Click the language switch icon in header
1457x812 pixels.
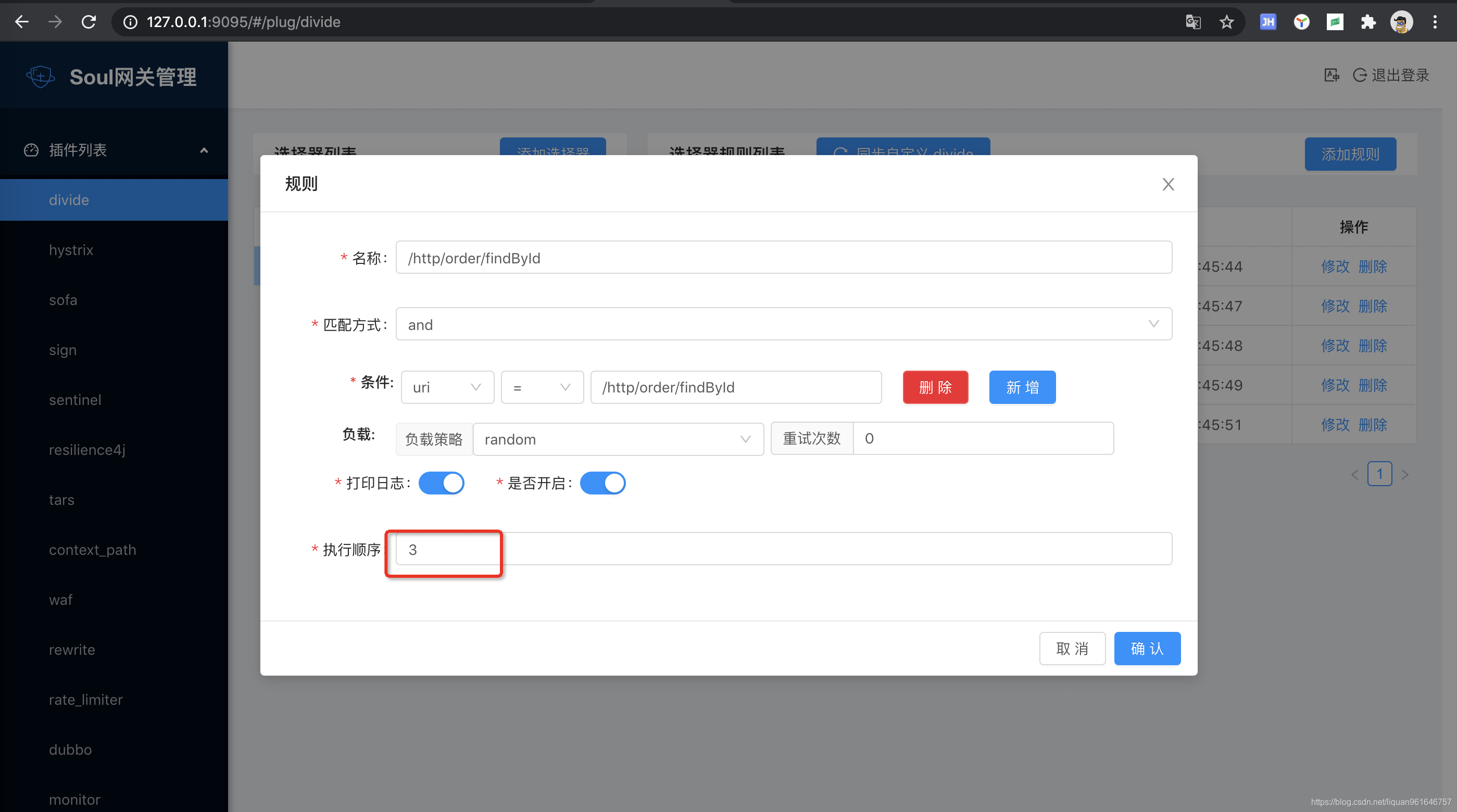(1332, 74)
